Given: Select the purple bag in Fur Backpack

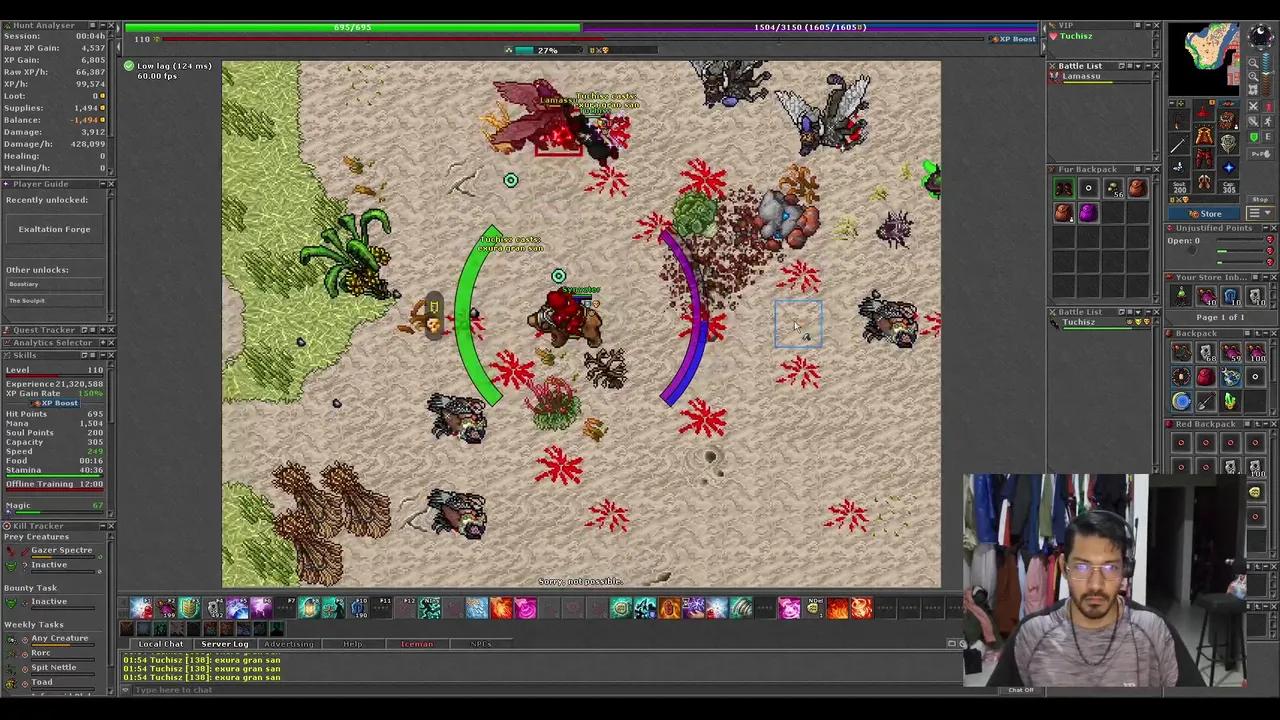Looking at the screenshot, I should (1088, 212).
